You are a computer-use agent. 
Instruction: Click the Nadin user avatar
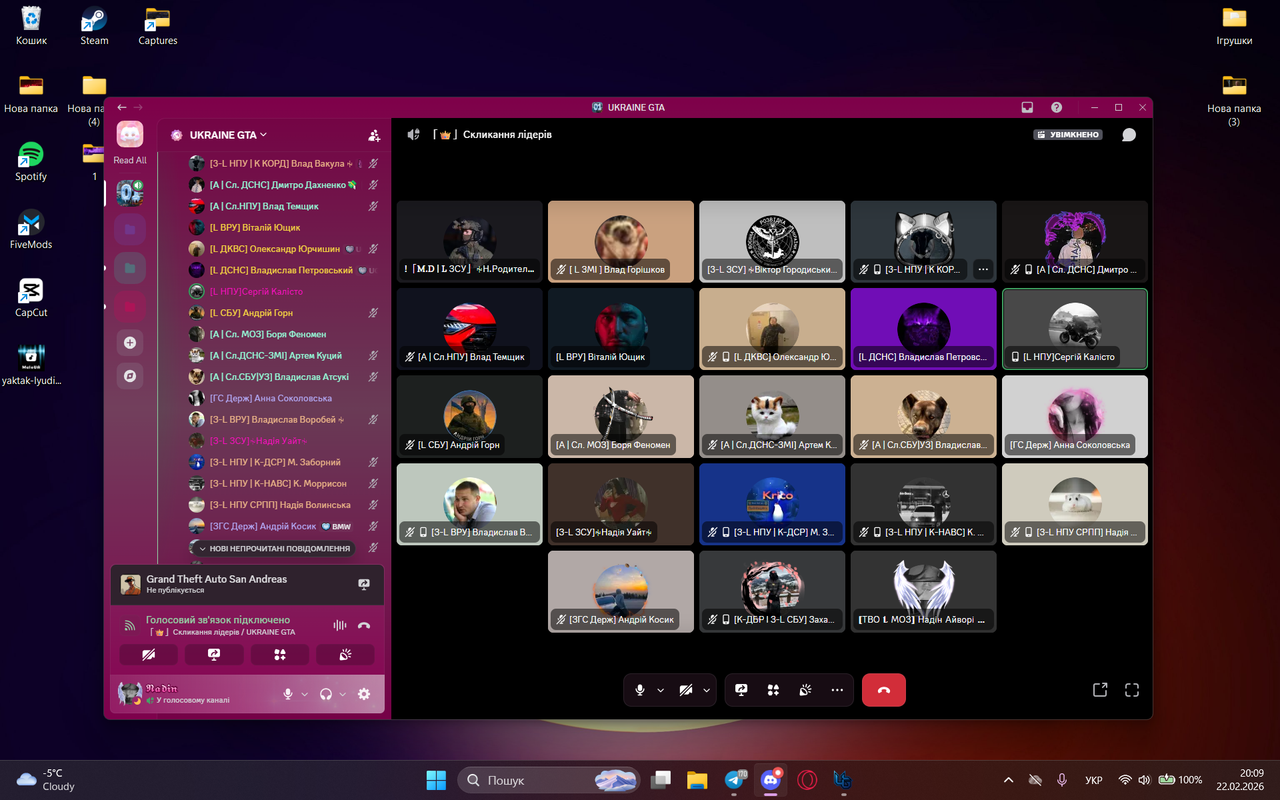coord(130,693)
